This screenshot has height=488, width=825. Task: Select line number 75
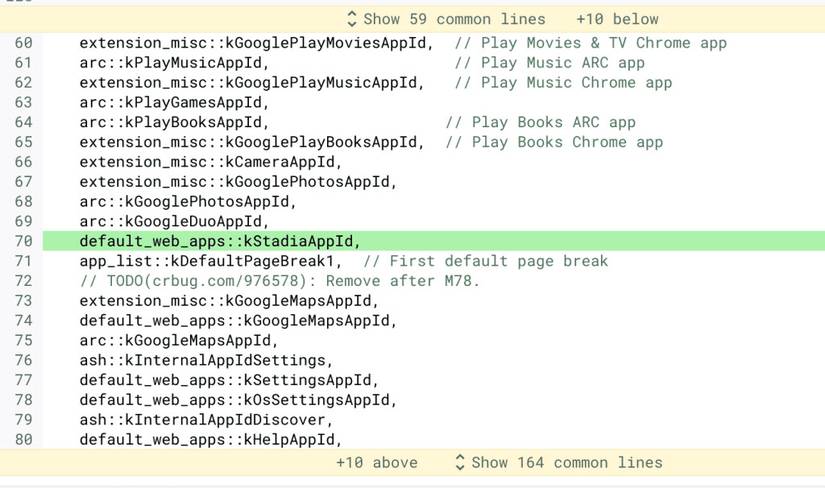tap(23, 340)
